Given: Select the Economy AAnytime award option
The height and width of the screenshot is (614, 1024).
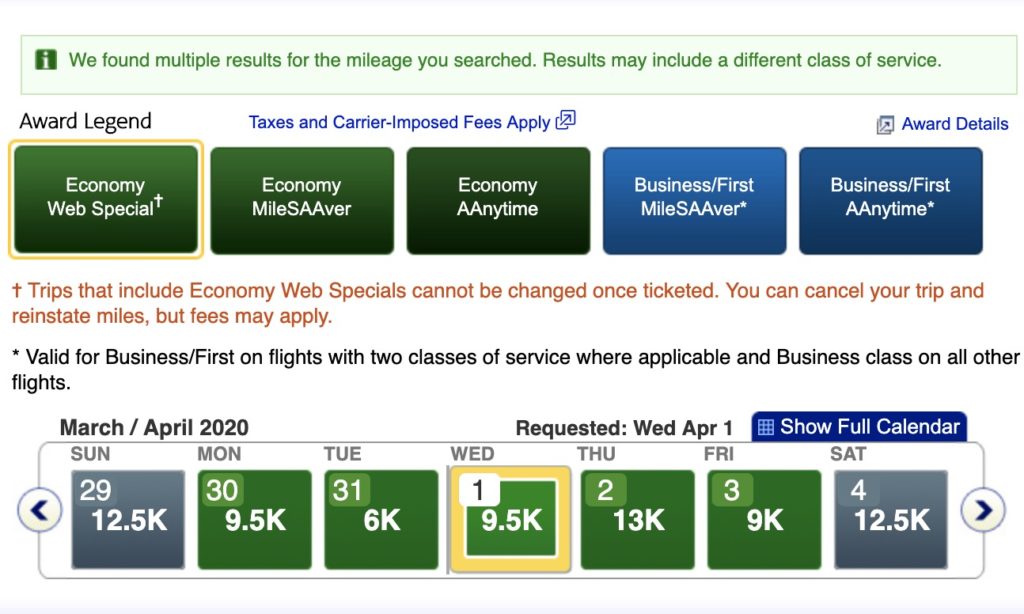Looking at the screenshot, I should (497, 198).
